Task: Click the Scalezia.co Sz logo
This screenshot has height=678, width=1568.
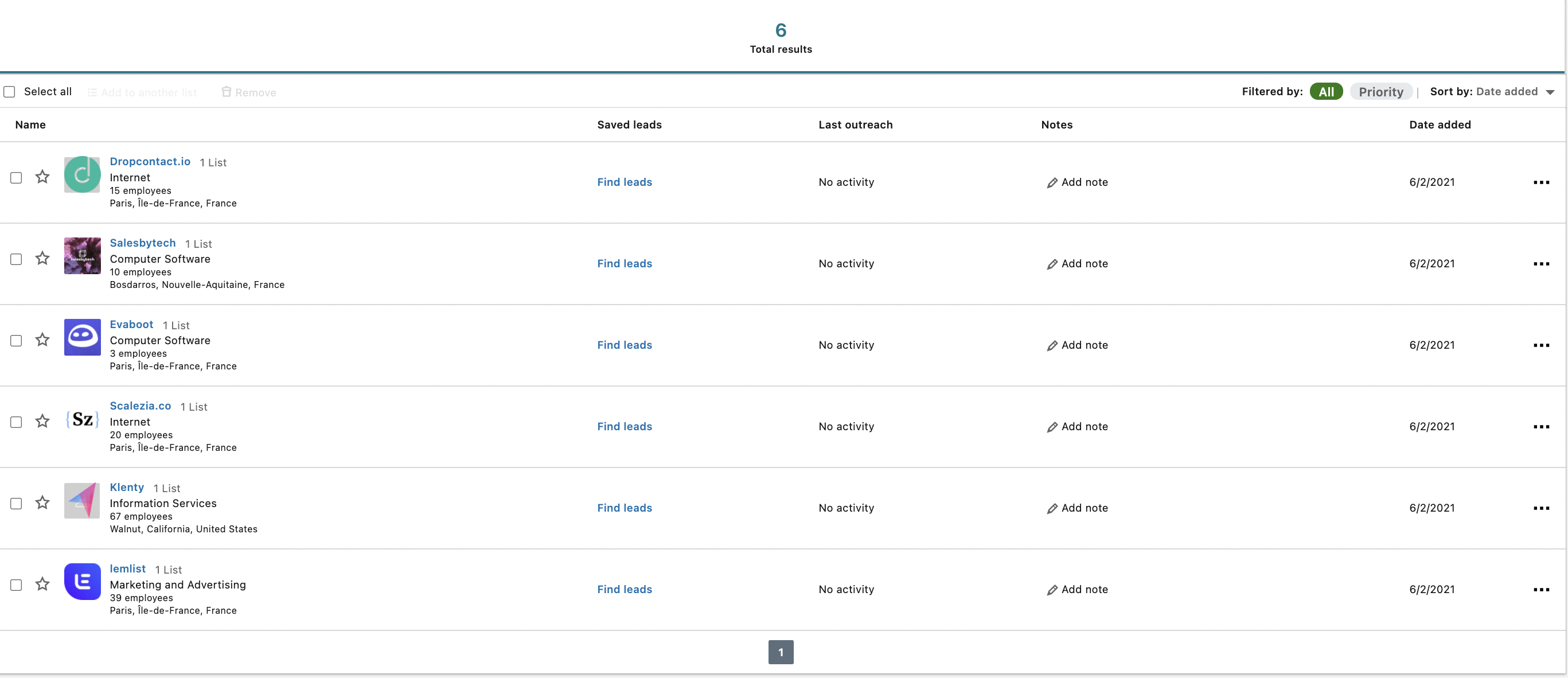Action: pyautogui.click(x=82, y=419)
